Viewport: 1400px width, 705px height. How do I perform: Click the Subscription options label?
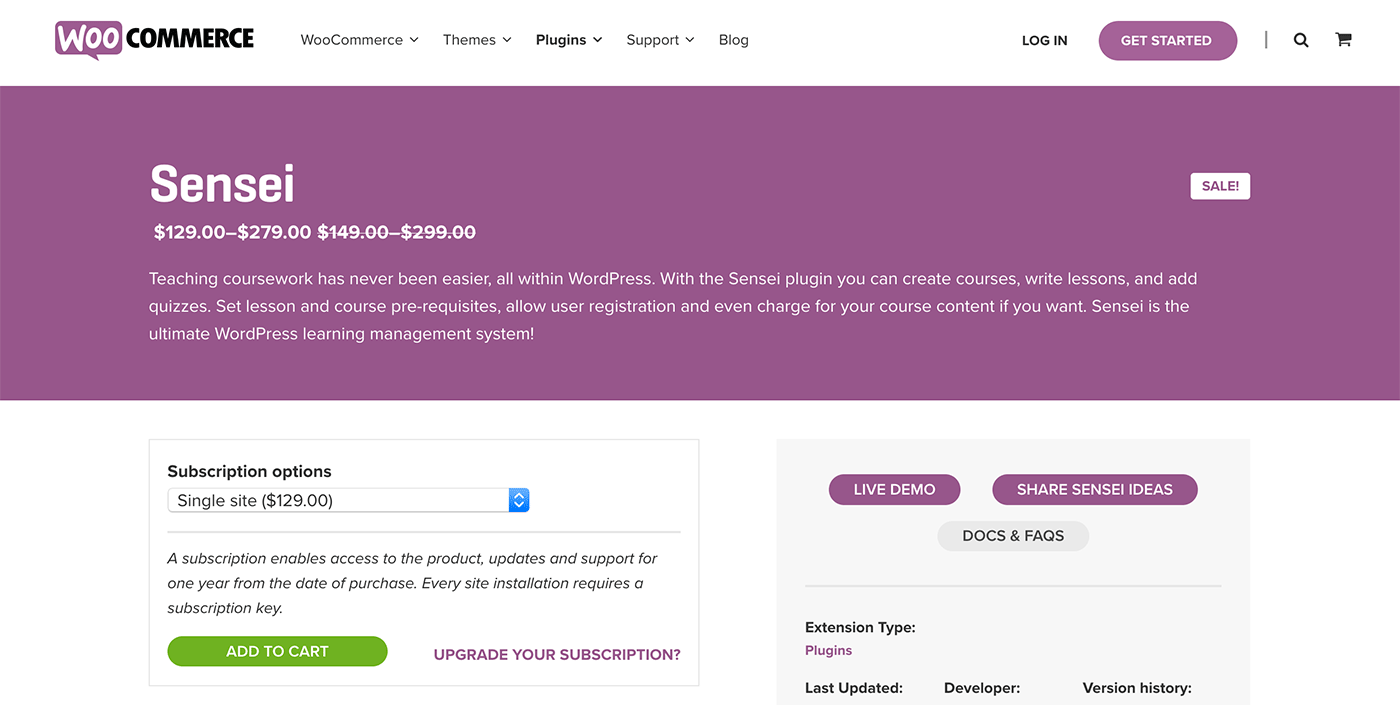[x=249, y=471]
